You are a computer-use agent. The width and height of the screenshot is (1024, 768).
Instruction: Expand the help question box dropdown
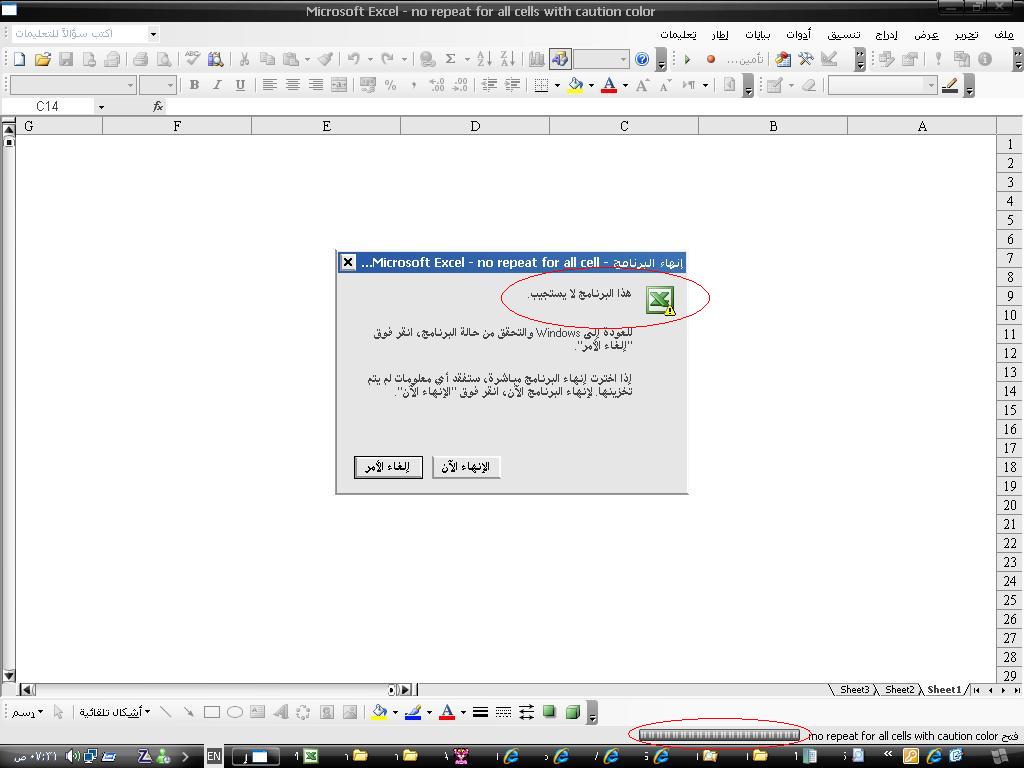[153, 33]
